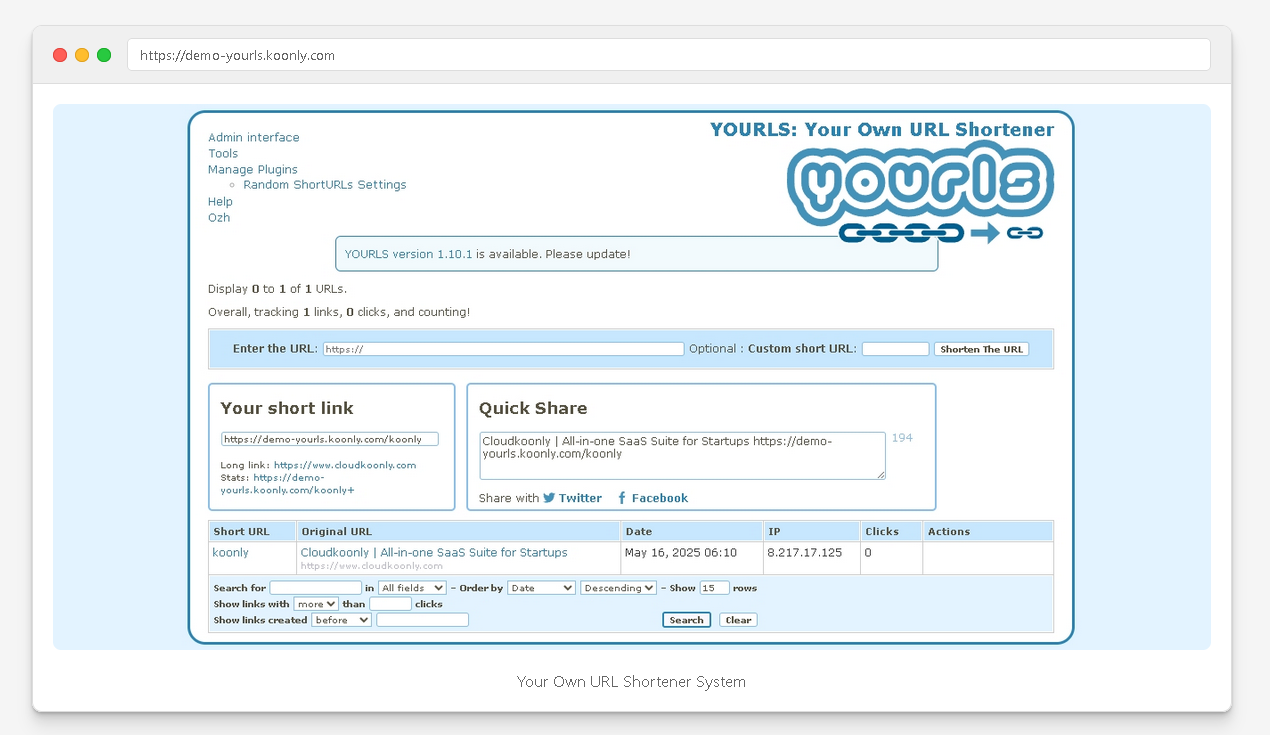Select the short link text box

coord(330,439)
